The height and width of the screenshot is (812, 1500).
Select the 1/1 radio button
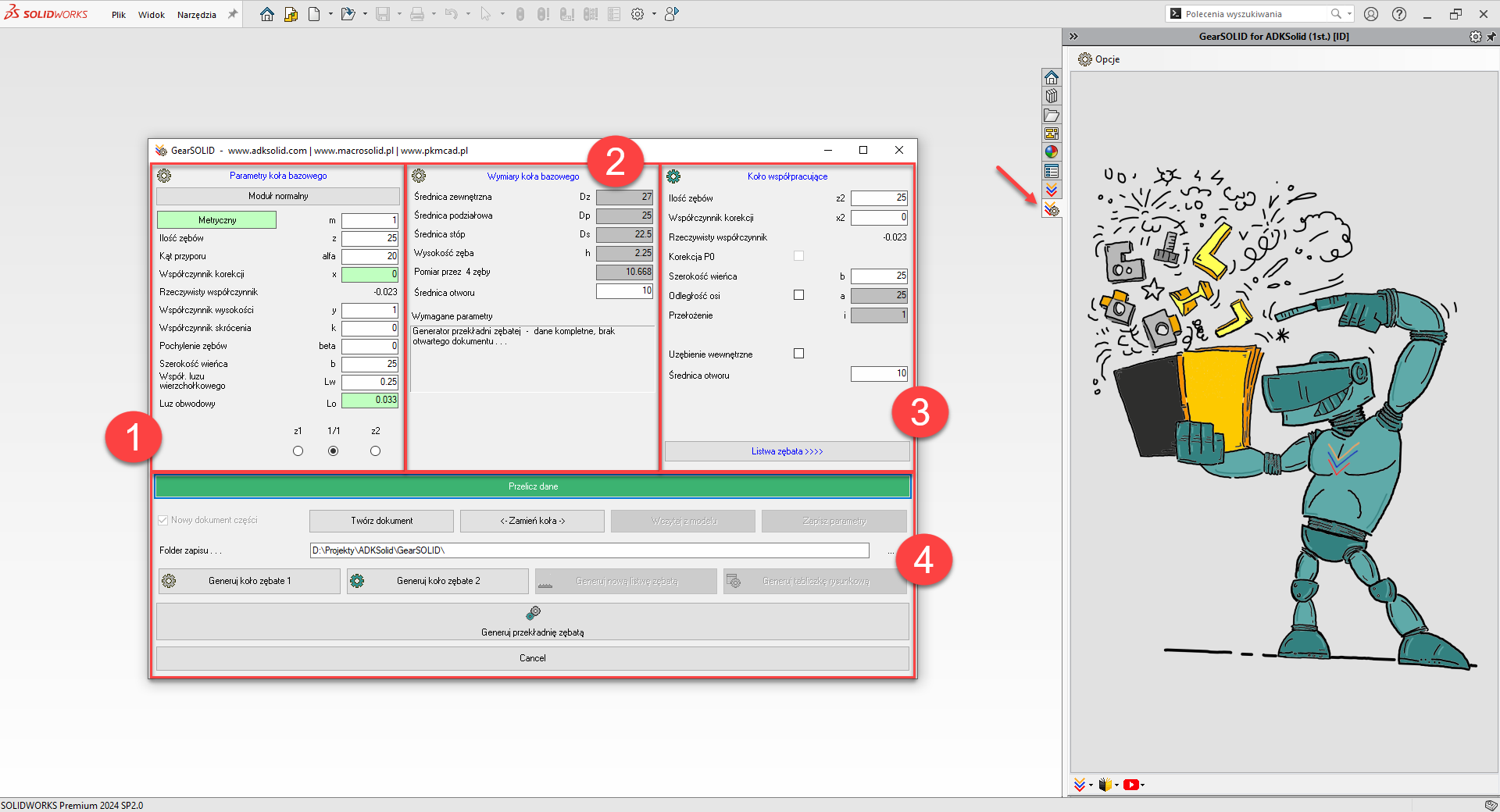[334, 451]
